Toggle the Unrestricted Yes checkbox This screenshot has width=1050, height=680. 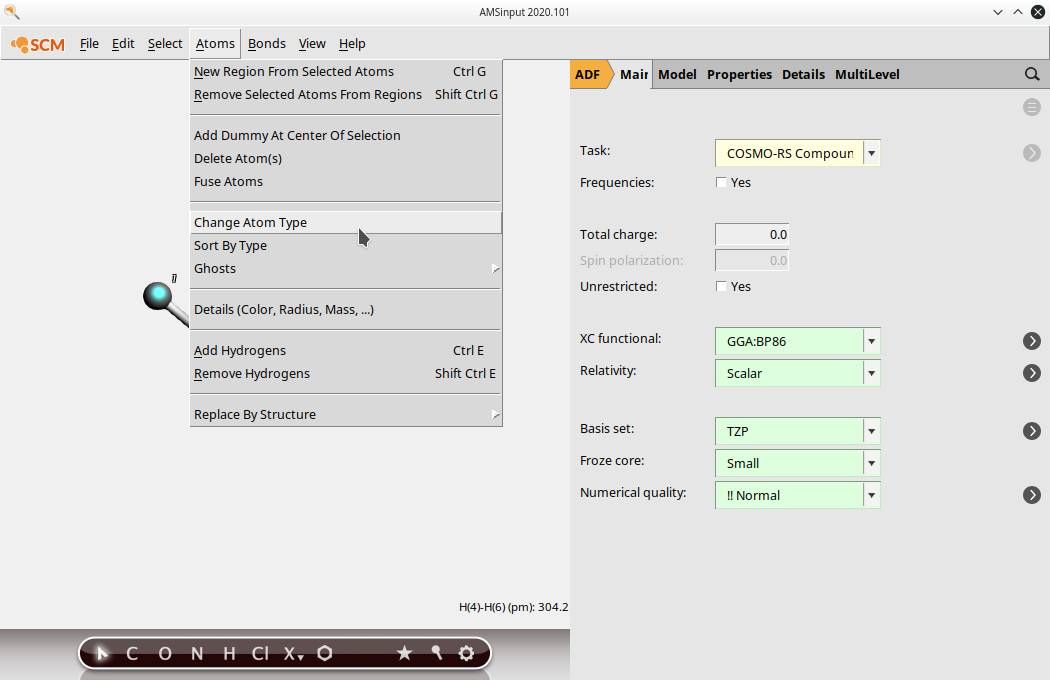(721, 286)
